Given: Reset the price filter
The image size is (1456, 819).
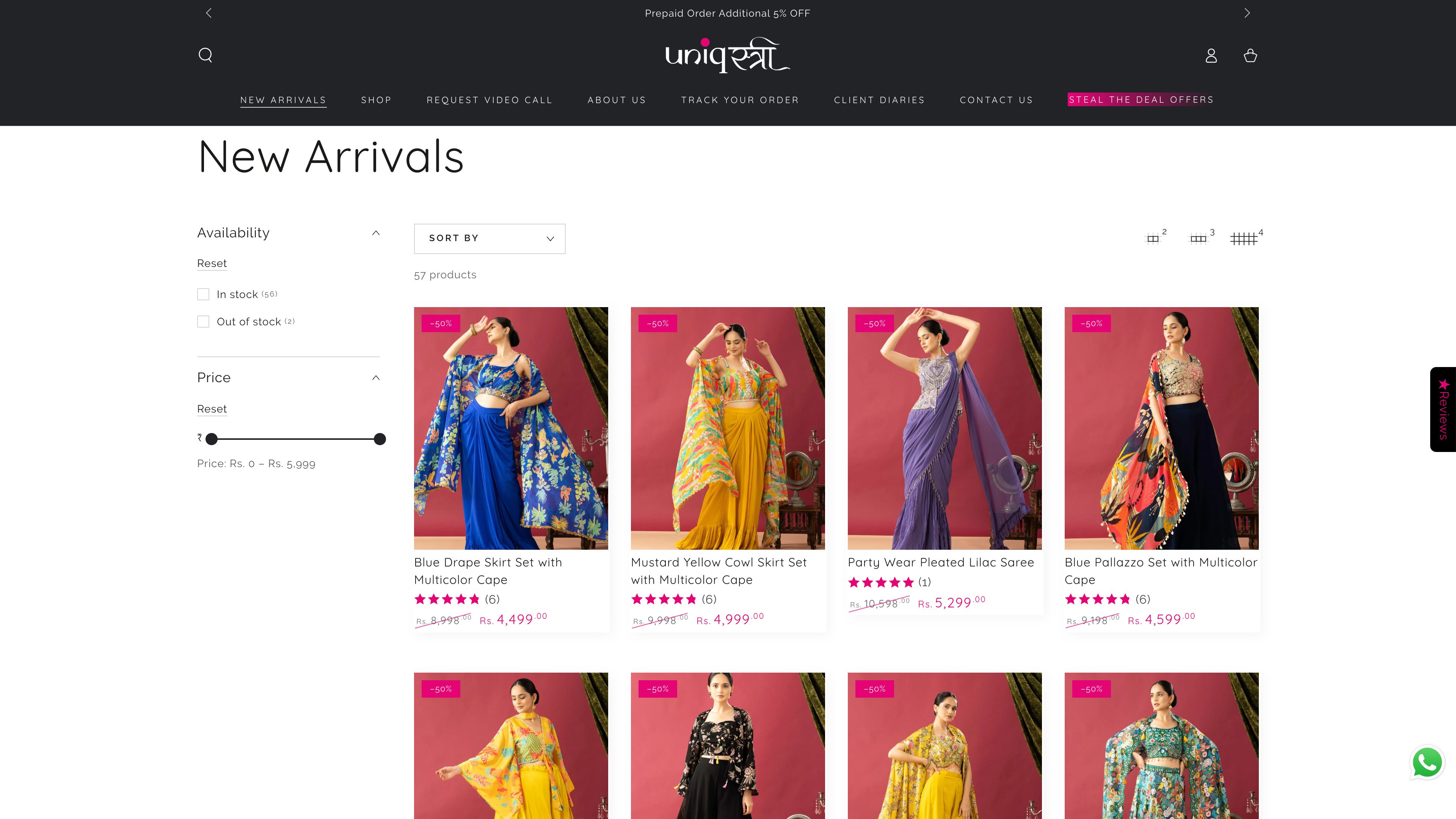Looking at the screenshot, I should click(x=212, y=409).
